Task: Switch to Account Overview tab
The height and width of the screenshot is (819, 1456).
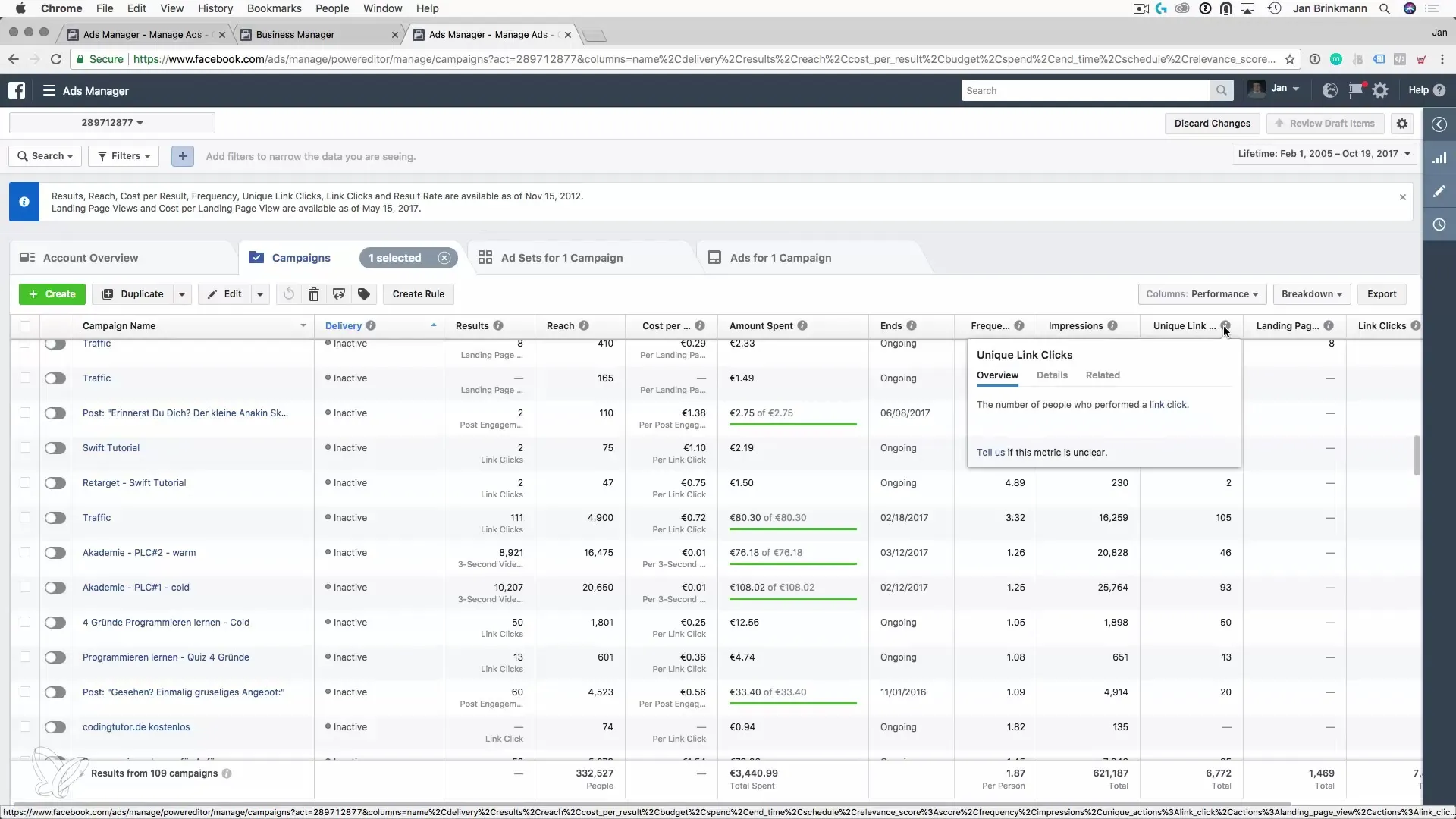Action: [90, 258]
